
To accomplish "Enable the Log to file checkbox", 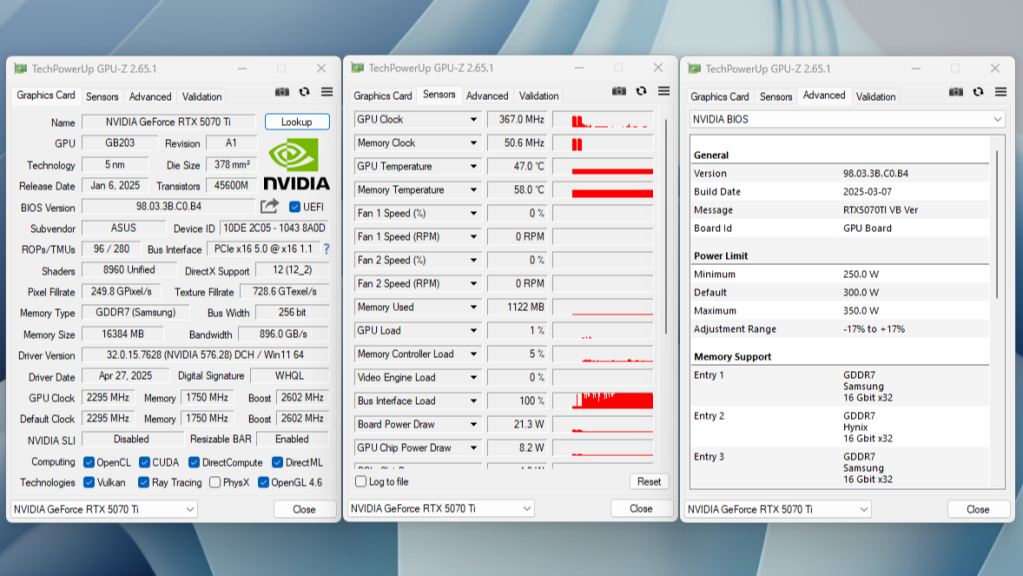I will [361, 481].
